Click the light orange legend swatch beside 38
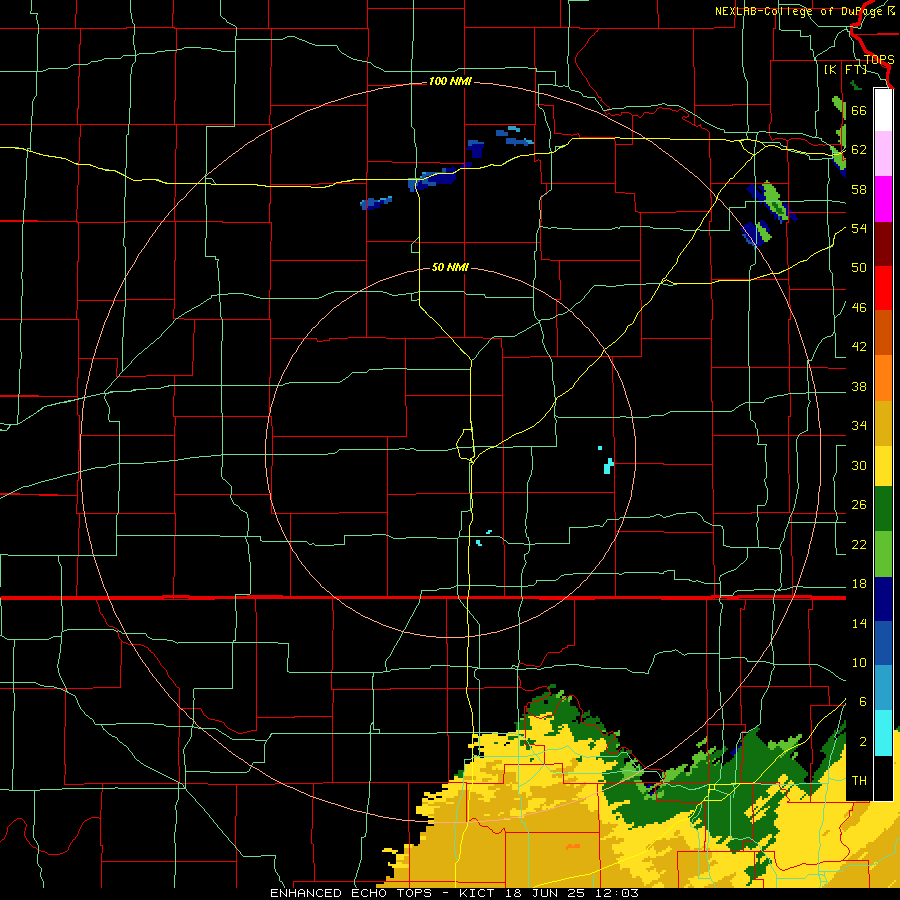 [x=883, y=377]
